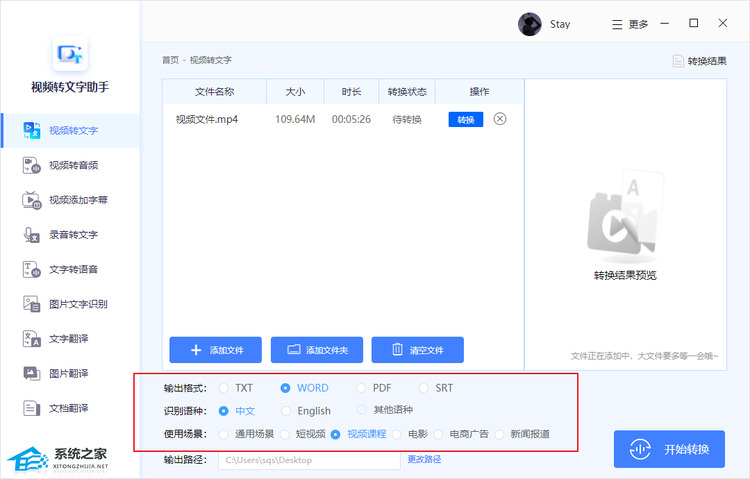
Task: Click the 文档翻译 sidebar icon
Action: point(32,408)
